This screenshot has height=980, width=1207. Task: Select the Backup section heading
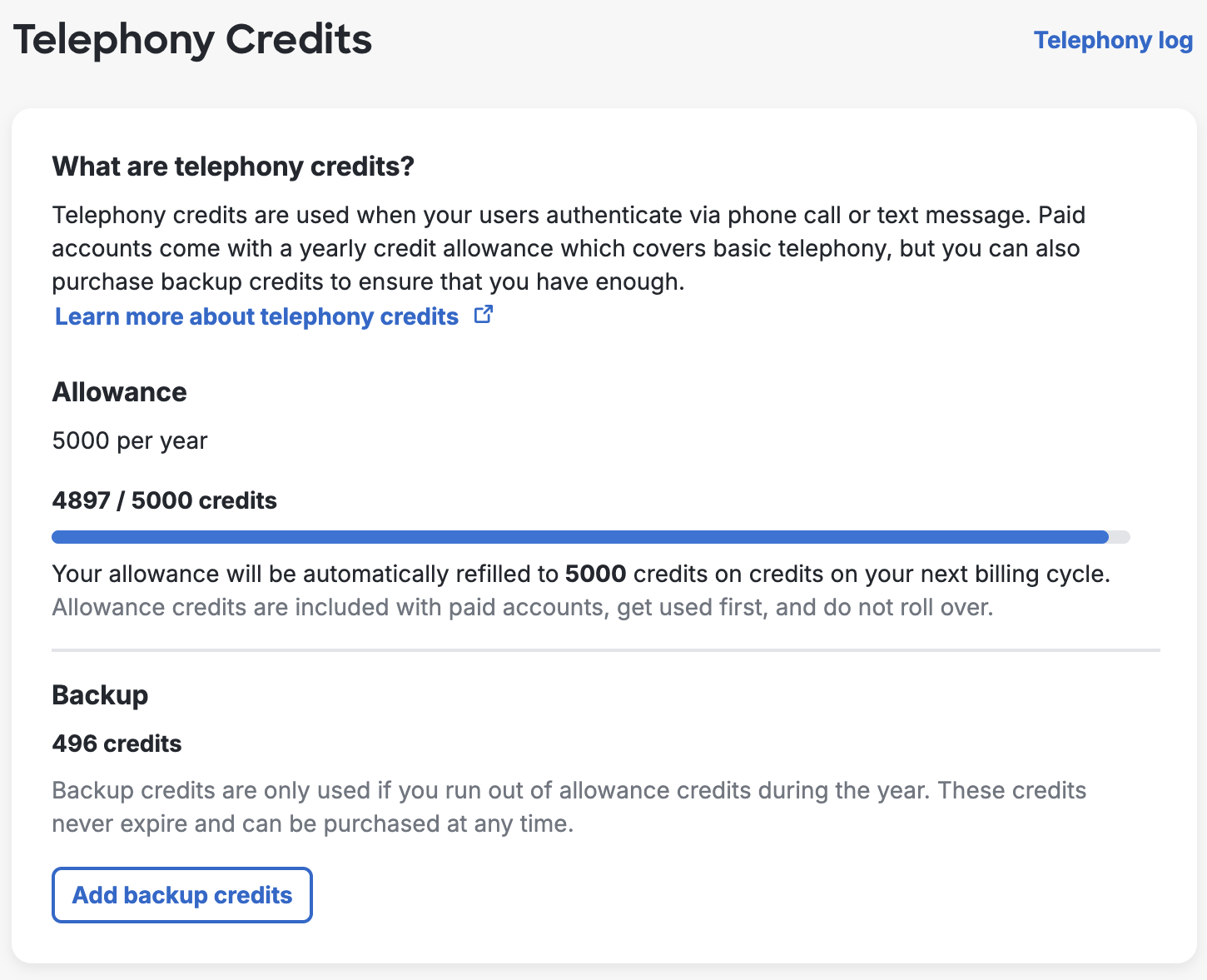point(100,694)
